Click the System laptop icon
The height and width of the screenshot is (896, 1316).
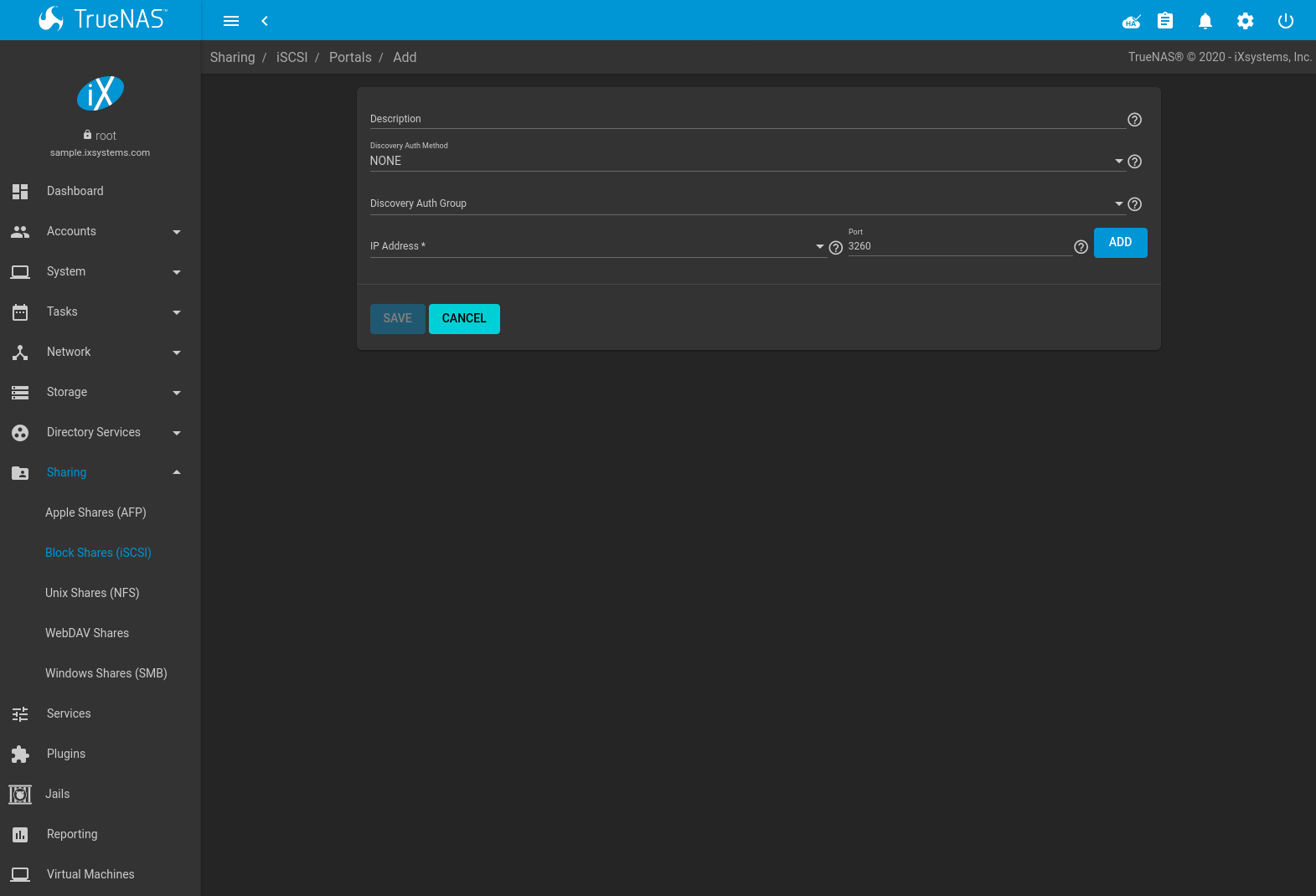point(20,272)
